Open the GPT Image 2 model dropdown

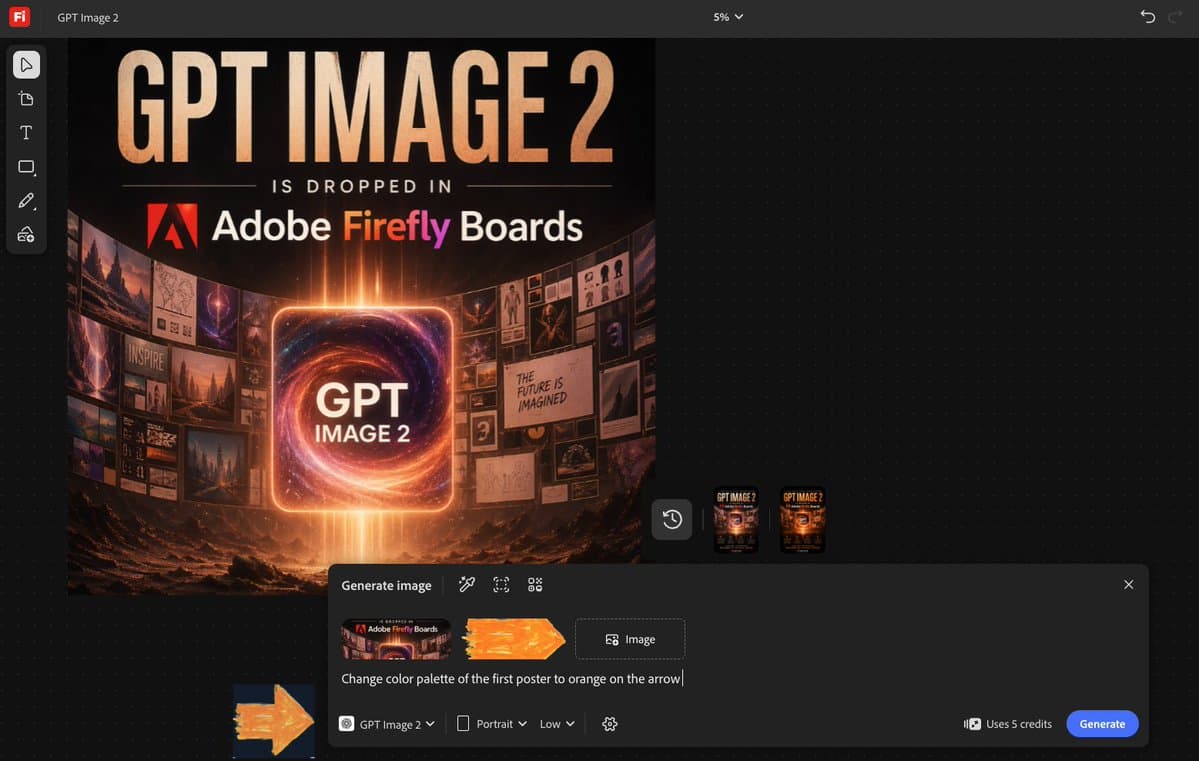point(386,723)
